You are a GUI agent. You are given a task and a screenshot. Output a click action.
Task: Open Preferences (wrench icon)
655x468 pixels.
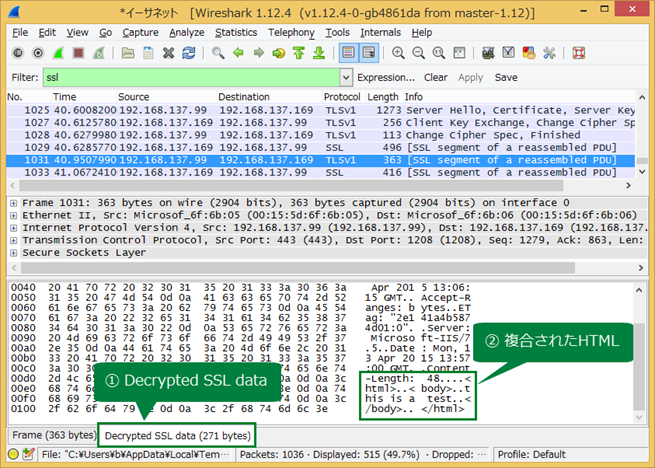549,53
